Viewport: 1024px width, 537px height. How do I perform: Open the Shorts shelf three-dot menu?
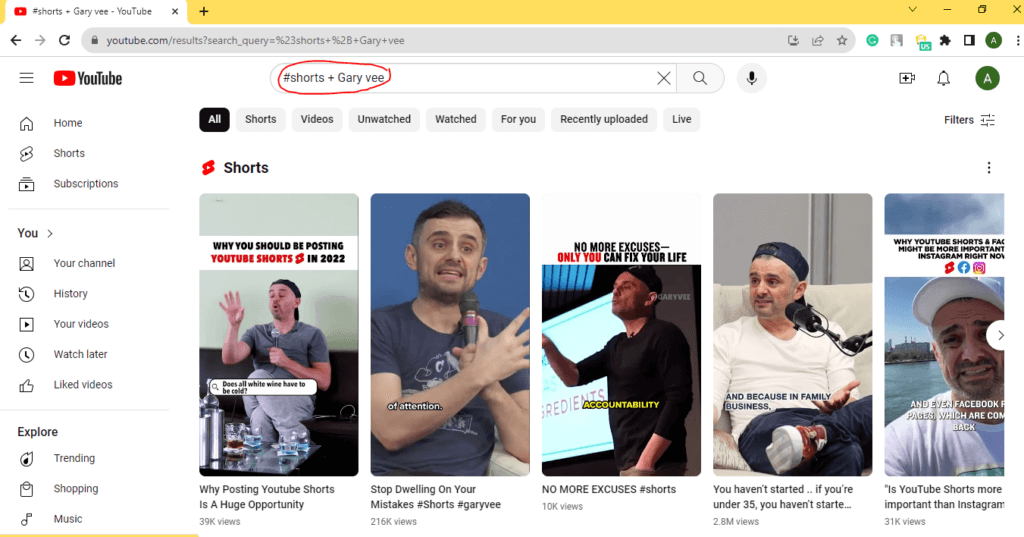tap(989, 168)
